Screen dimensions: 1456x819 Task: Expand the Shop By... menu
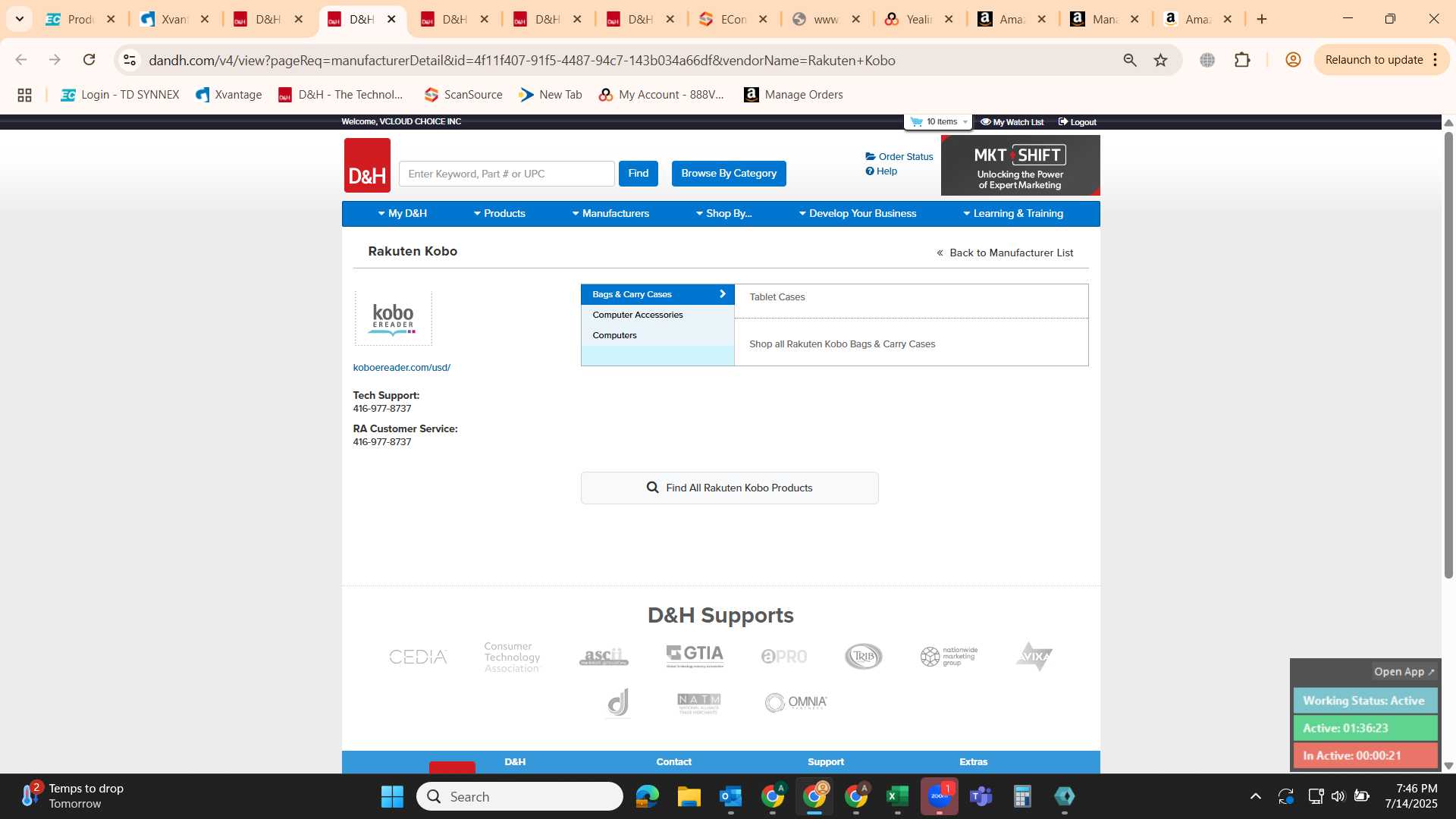point(723,214)
